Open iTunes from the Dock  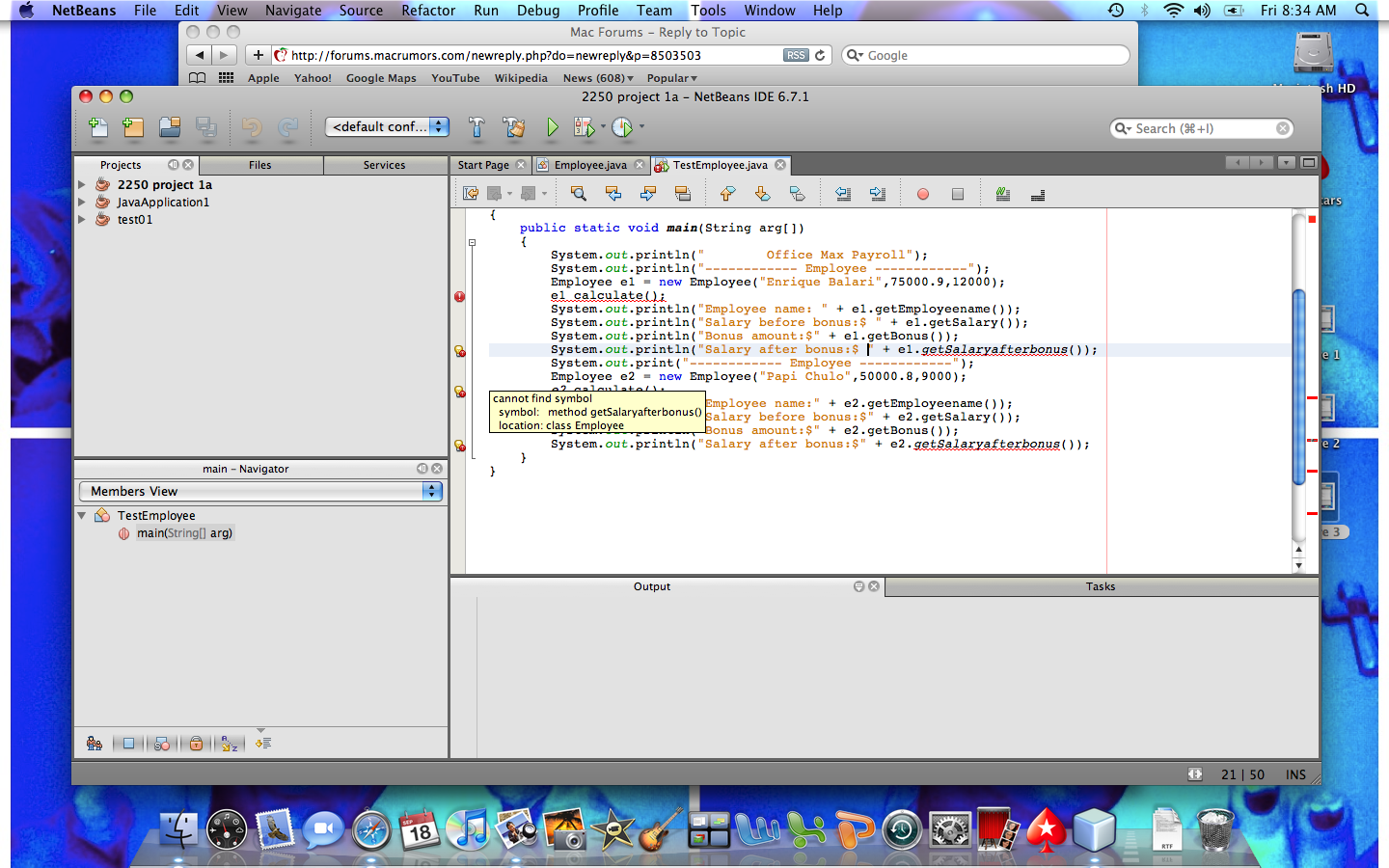pos(469,828)
